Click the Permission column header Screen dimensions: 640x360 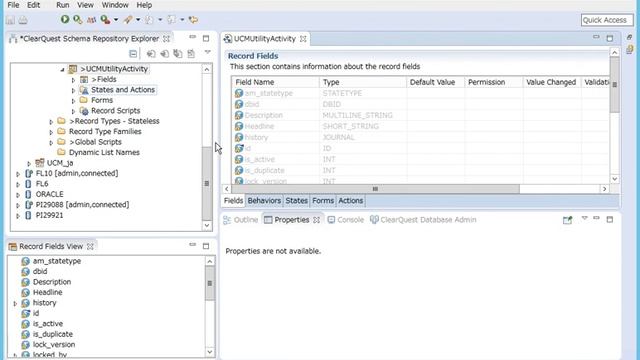[494, 82]
